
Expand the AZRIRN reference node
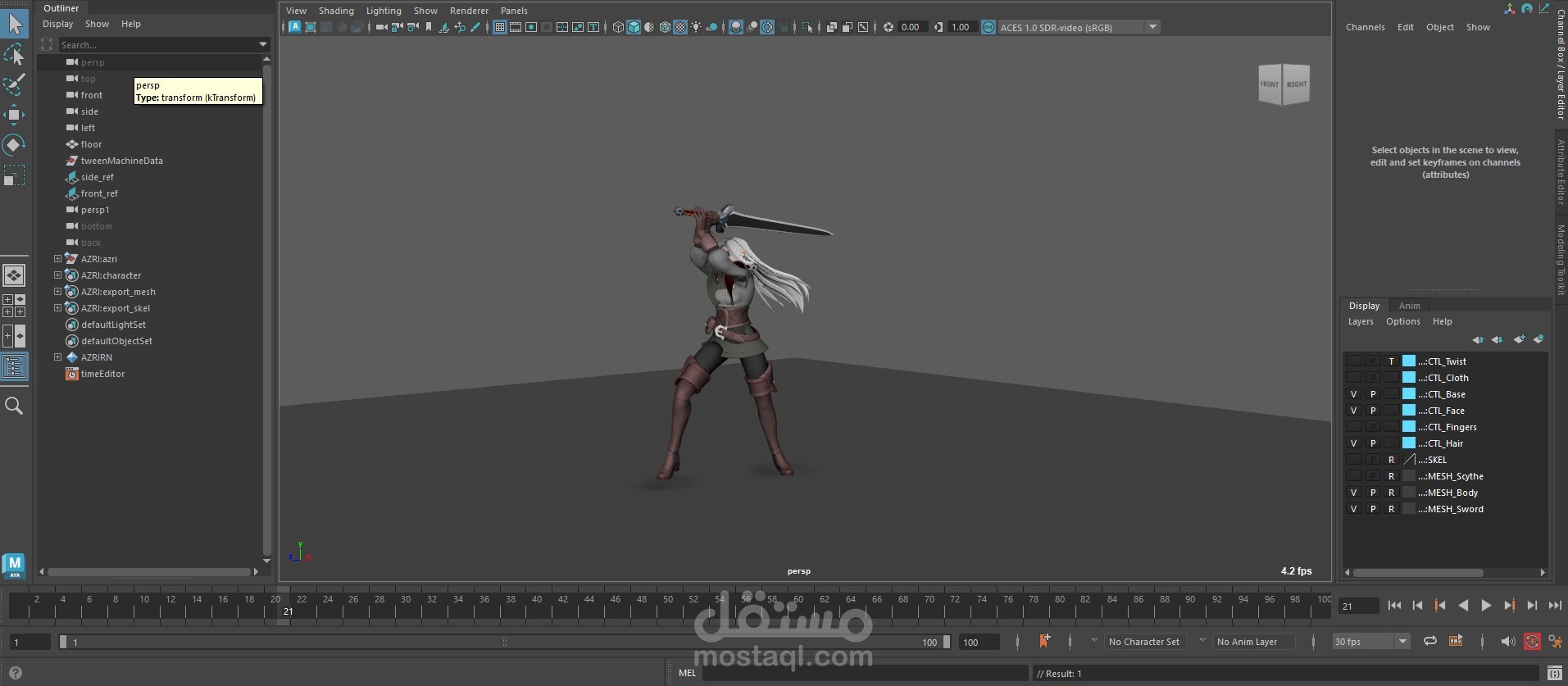57,357
